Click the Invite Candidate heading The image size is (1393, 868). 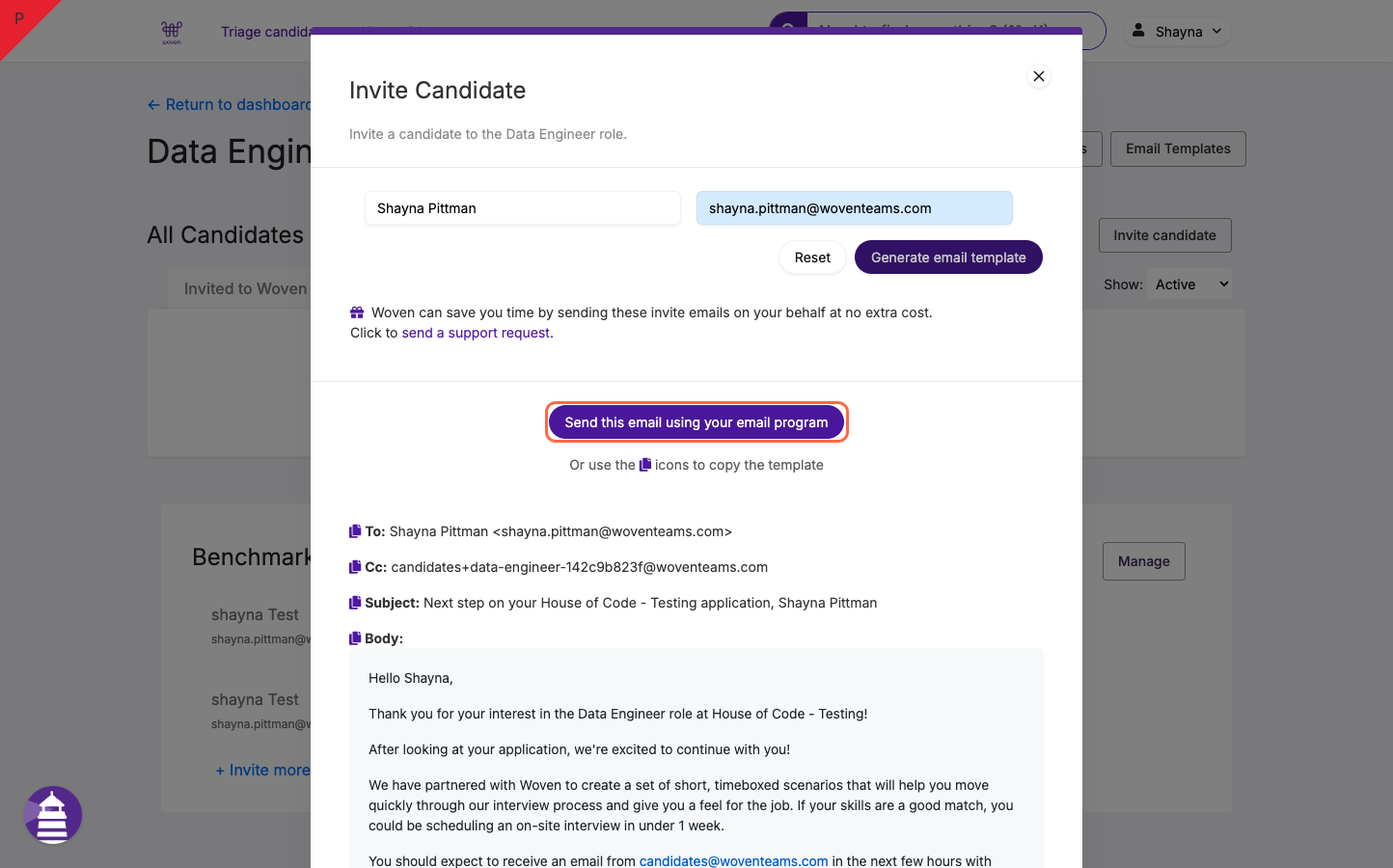437,90
